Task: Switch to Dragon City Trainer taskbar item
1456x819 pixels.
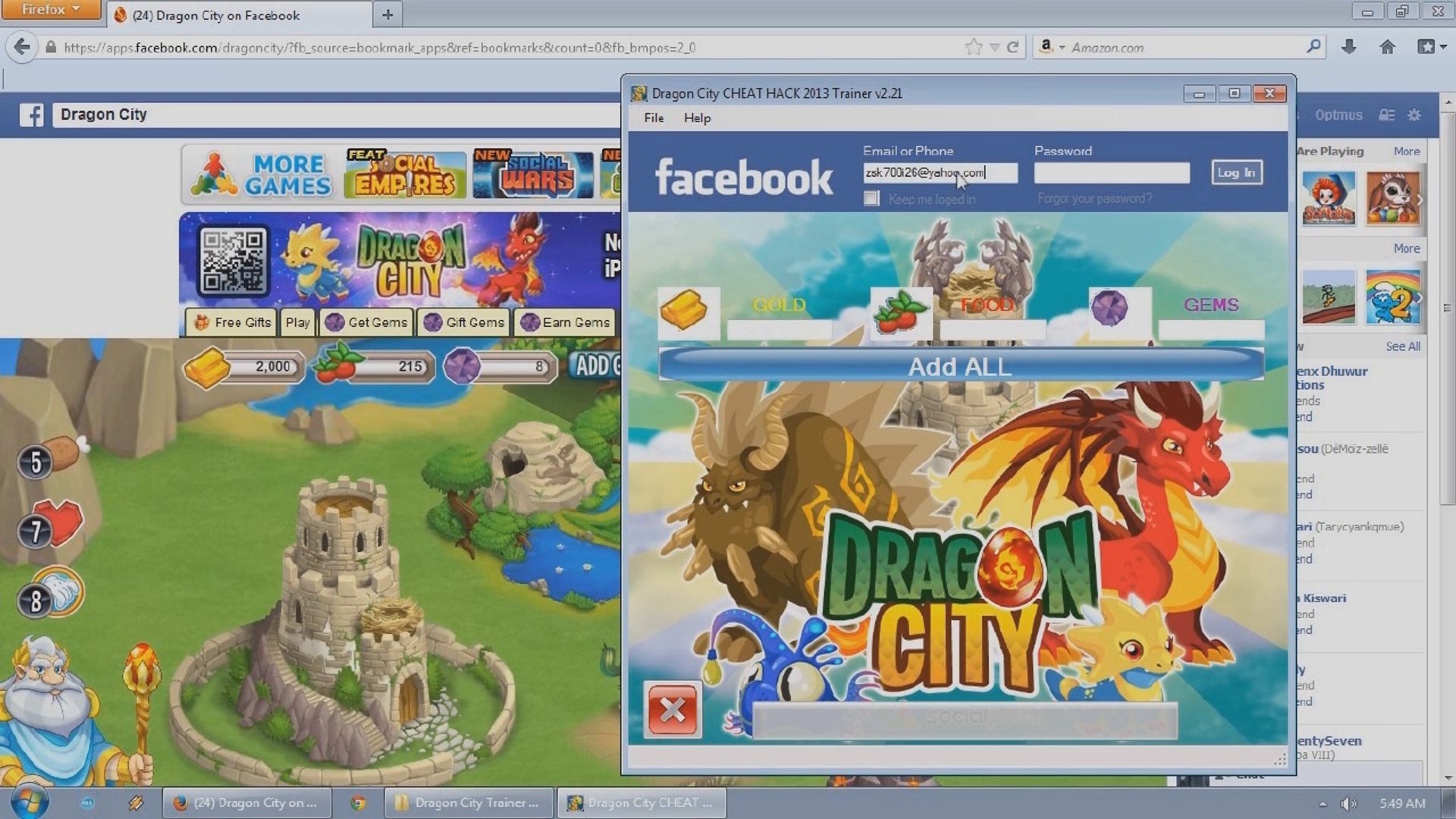Action: click(469, 802)
